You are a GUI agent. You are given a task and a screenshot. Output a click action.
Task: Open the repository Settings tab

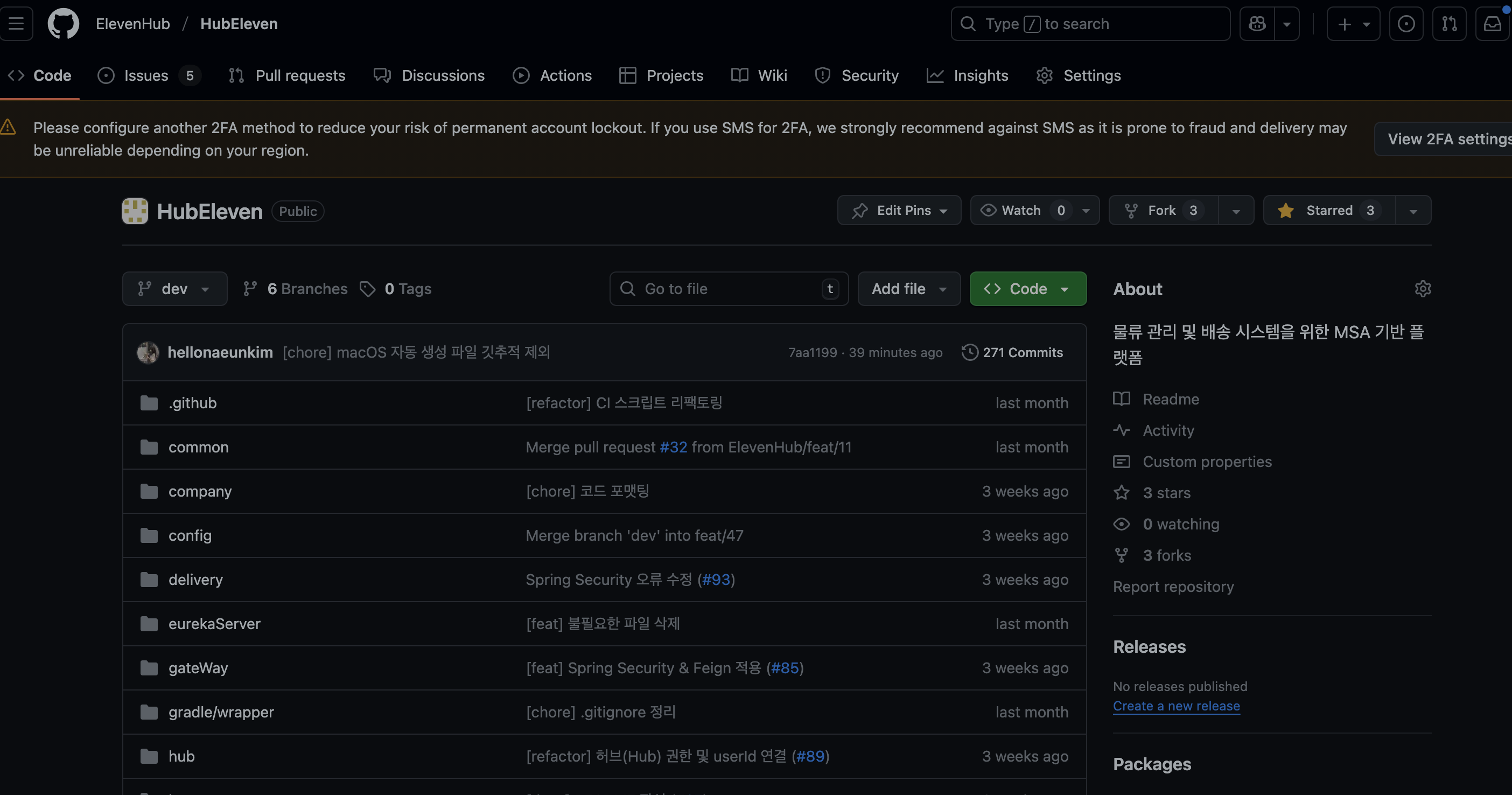coord(1079,75)
